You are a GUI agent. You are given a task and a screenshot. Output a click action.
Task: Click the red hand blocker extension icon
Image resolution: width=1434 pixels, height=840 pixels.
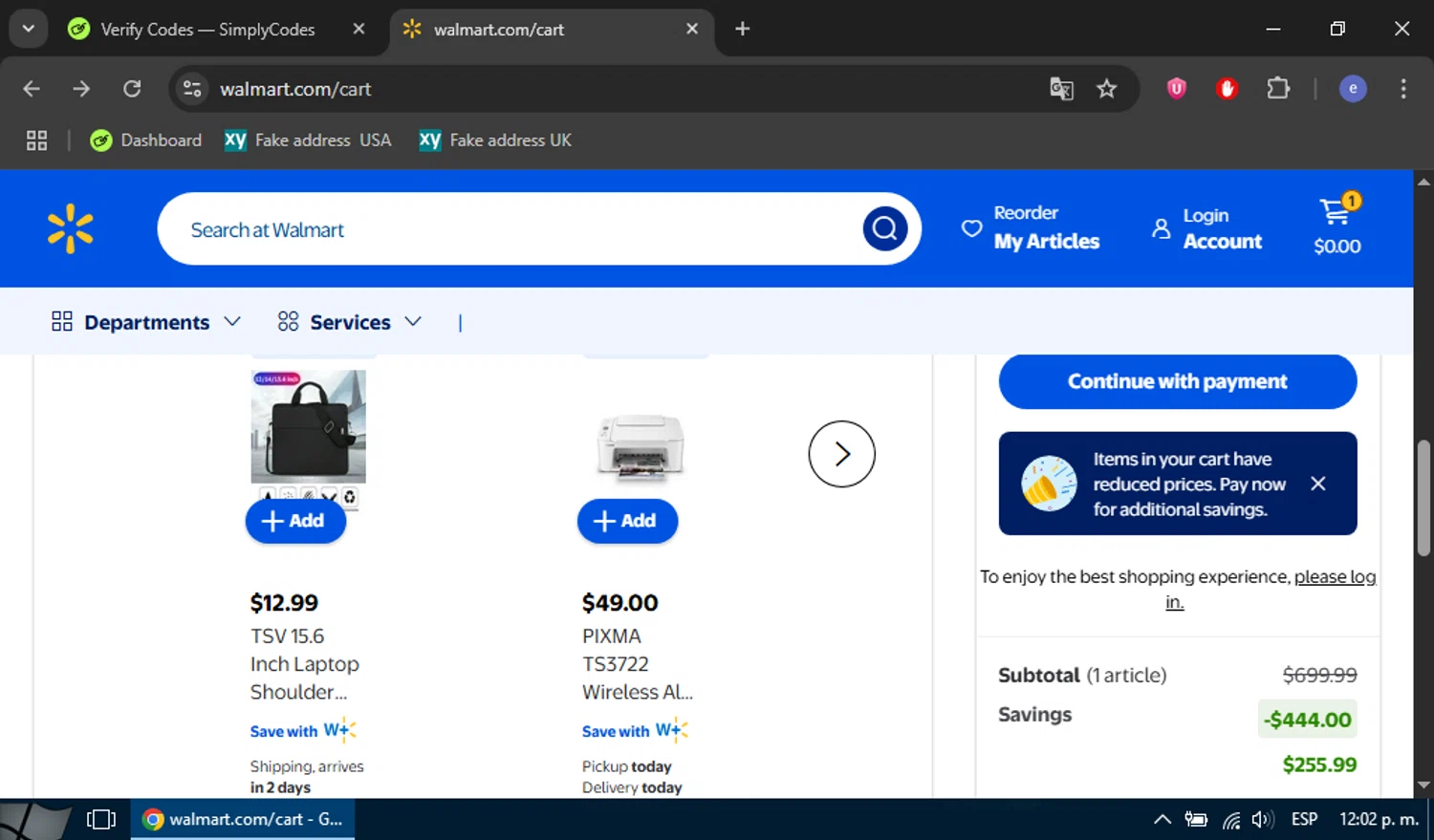click(1228, 89)
